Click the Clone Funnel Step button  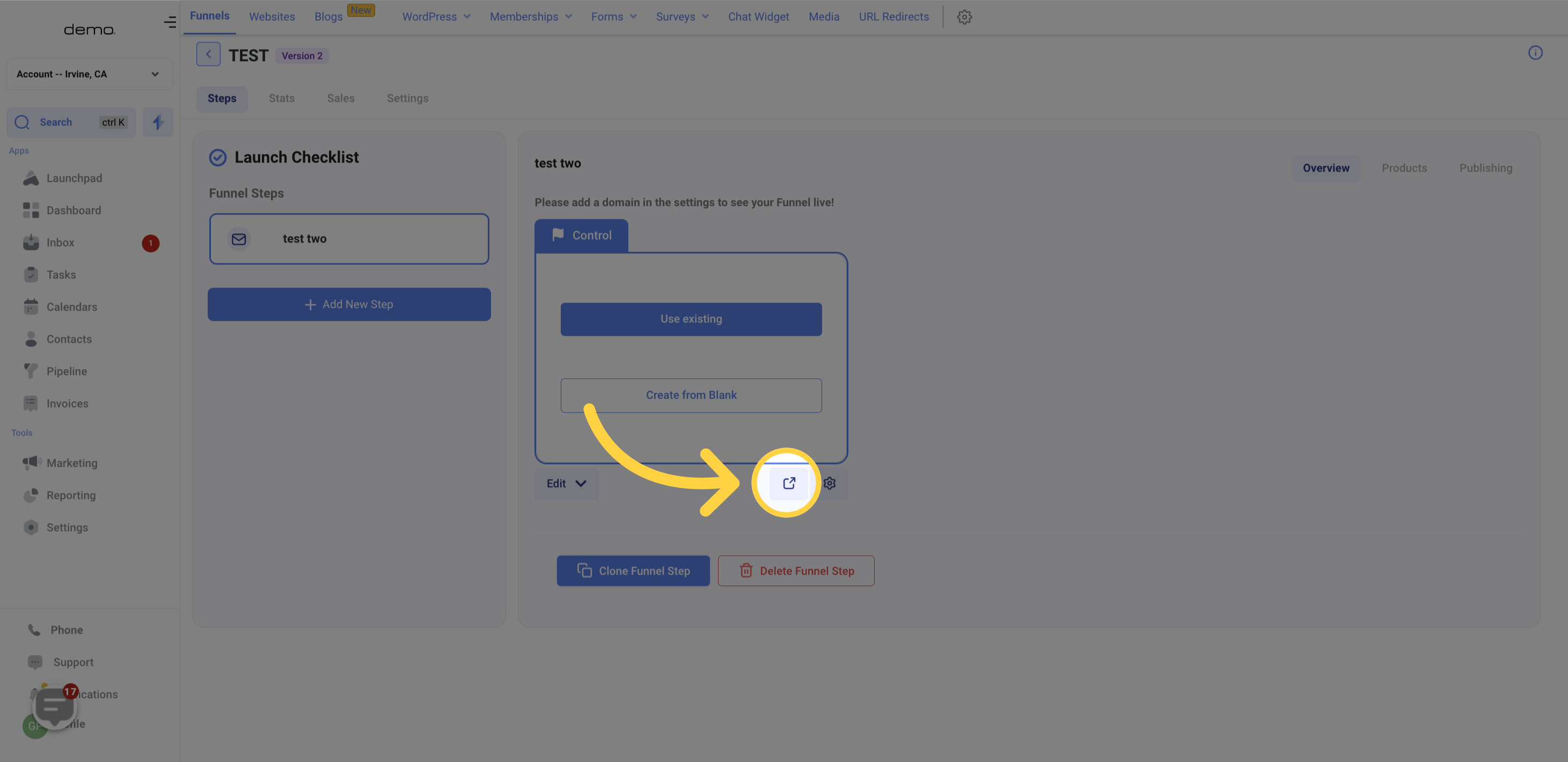(633, 570)
